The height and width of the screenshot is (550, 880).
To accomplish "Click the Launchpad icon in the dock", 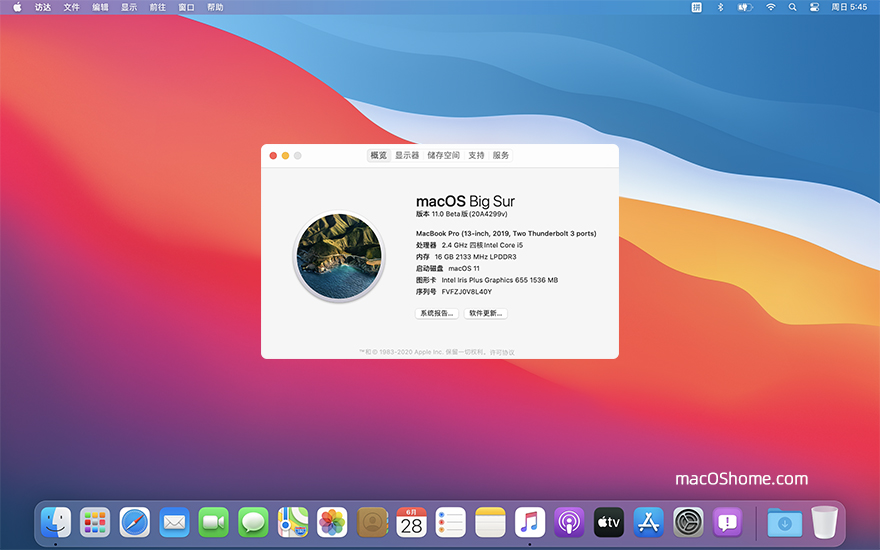I will (x=95, y=522).
